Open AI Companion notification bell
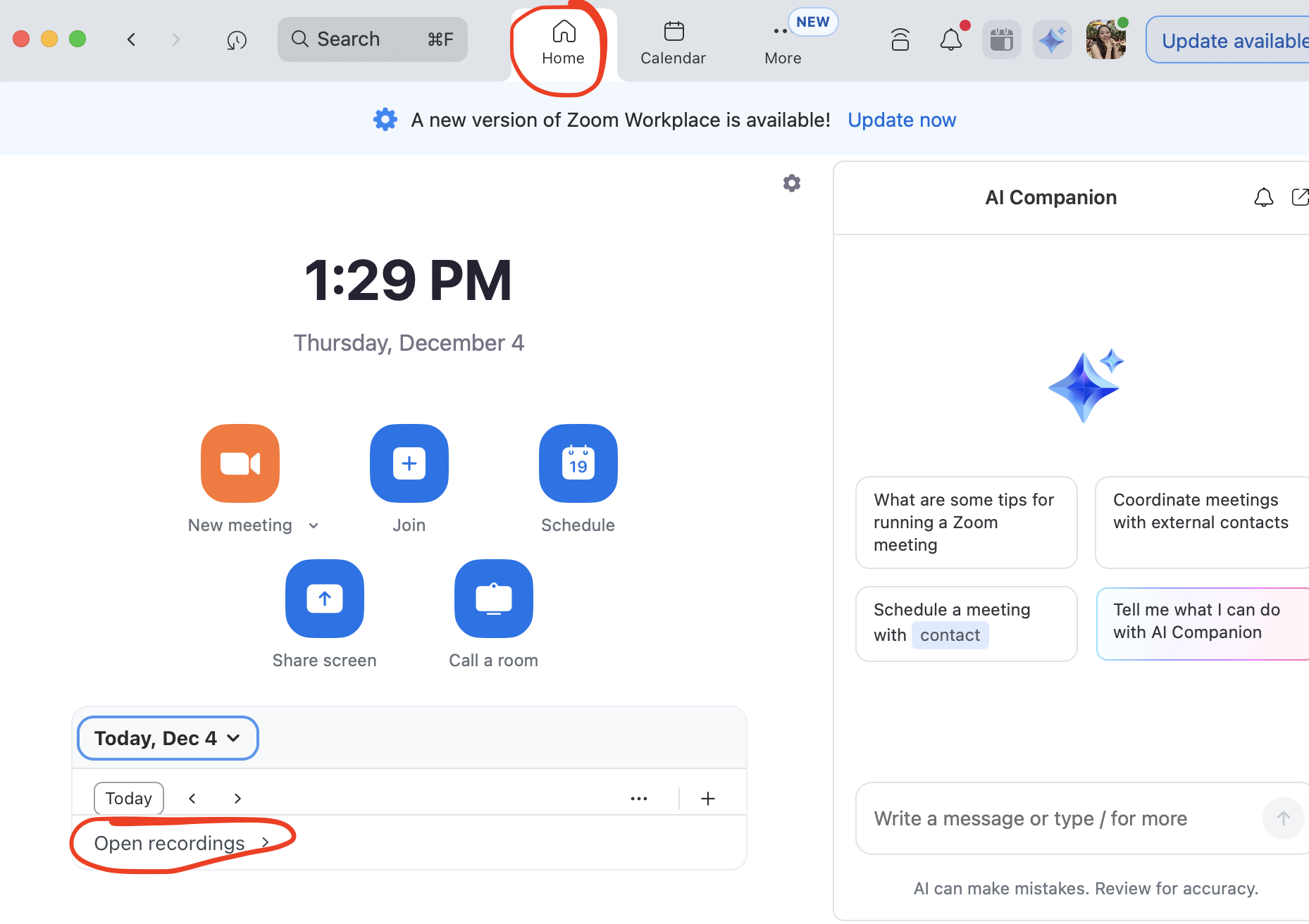Image resolution: width=1309 pixels, height=924 pixels. point(1264,197)
